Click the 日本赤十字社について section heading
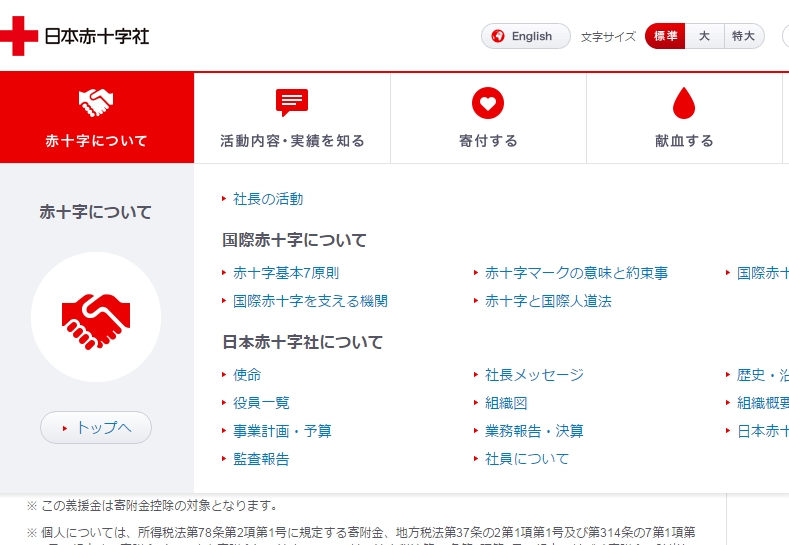Image resolution: width=789 pixels, height=545 pixels. 302,343
